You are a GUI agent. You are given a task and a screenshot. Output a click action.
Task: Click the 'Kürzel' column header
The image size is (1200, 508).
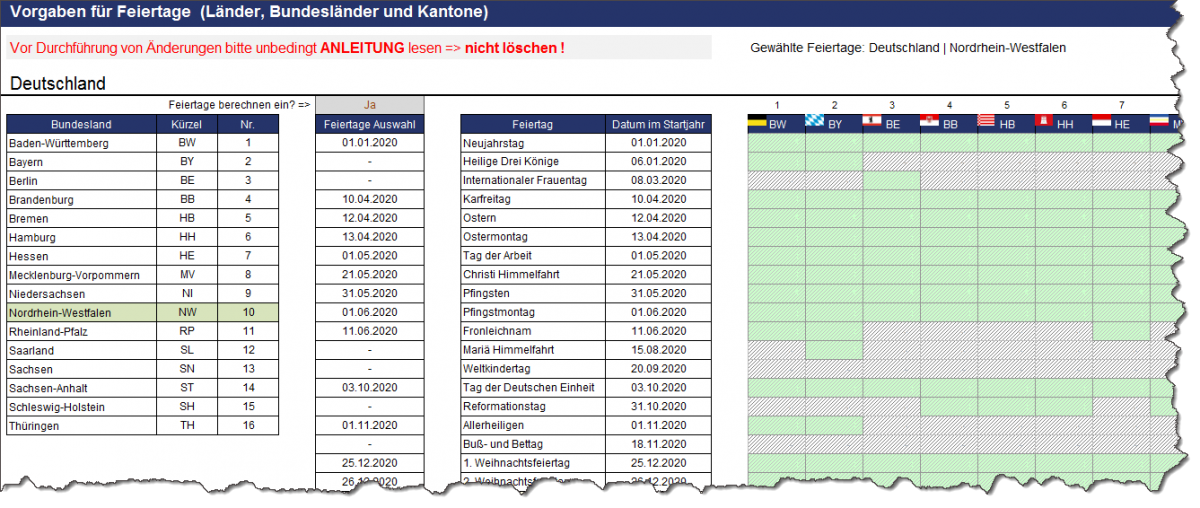[187, 124]
